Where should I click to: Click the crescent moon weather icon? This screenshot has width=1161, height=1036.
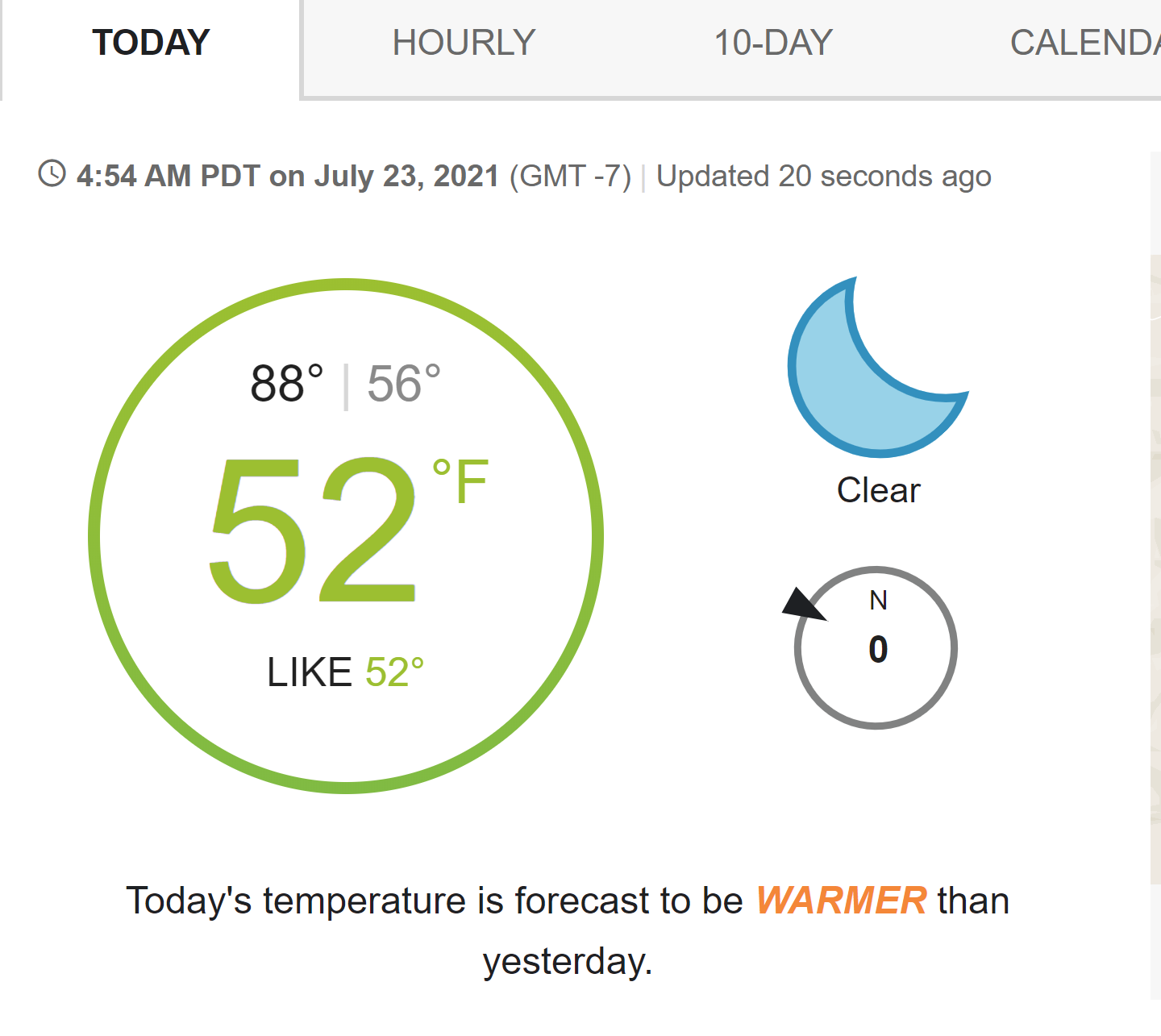(877, 368)
